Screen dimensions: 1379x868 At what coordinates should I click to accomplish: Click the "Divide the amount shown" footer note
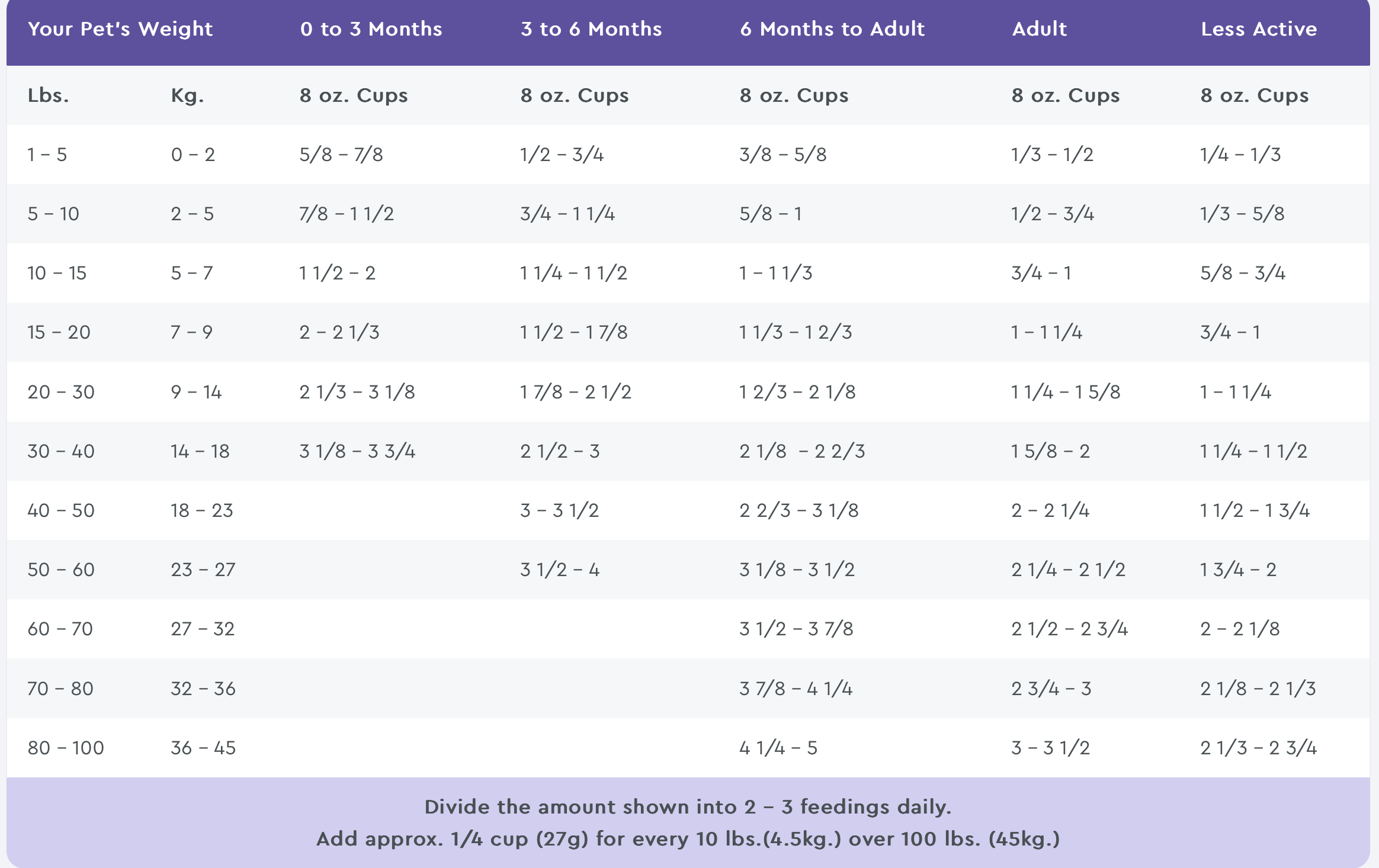point(688,807)
